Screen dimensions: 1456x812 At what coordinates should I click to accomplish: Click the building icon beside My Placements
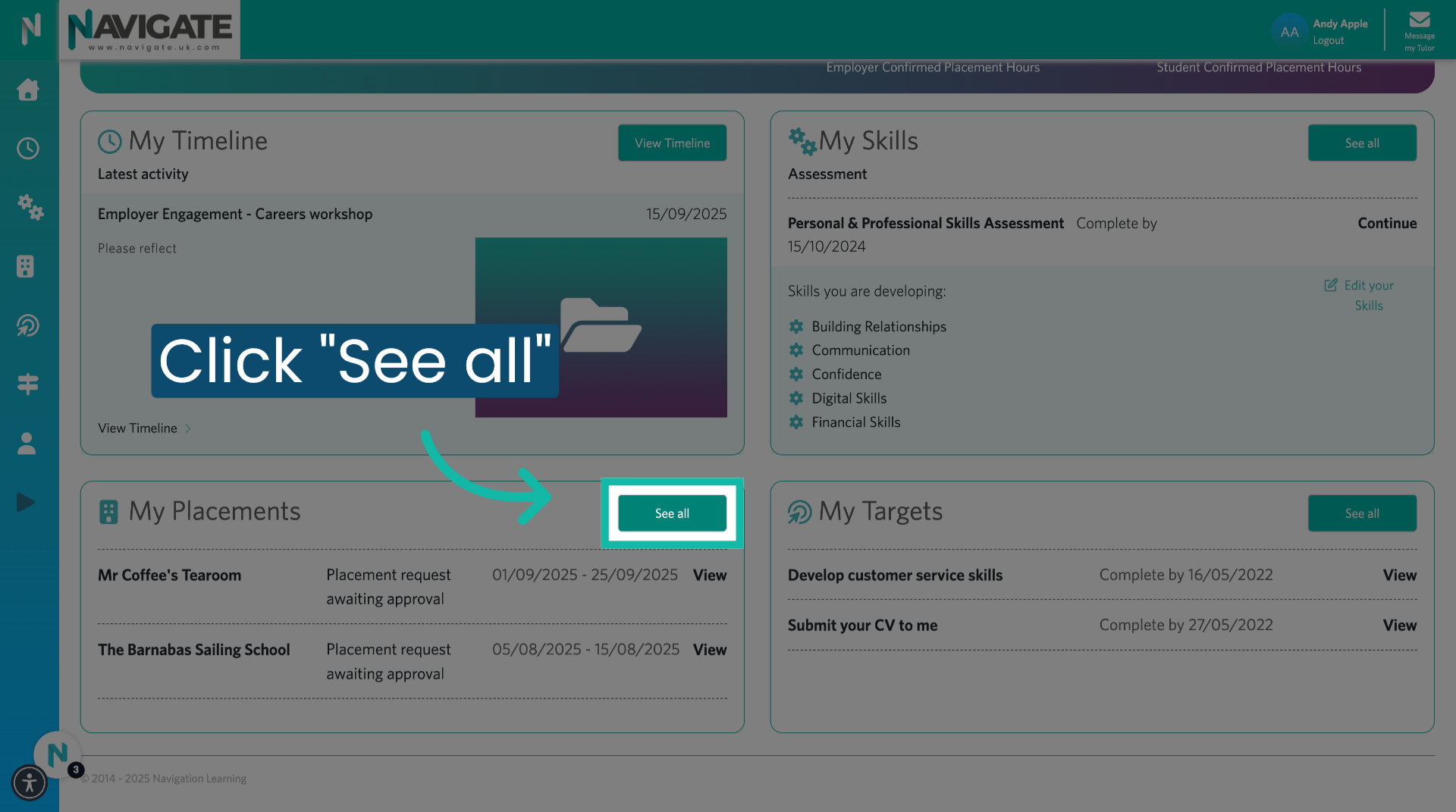(108, 512)
